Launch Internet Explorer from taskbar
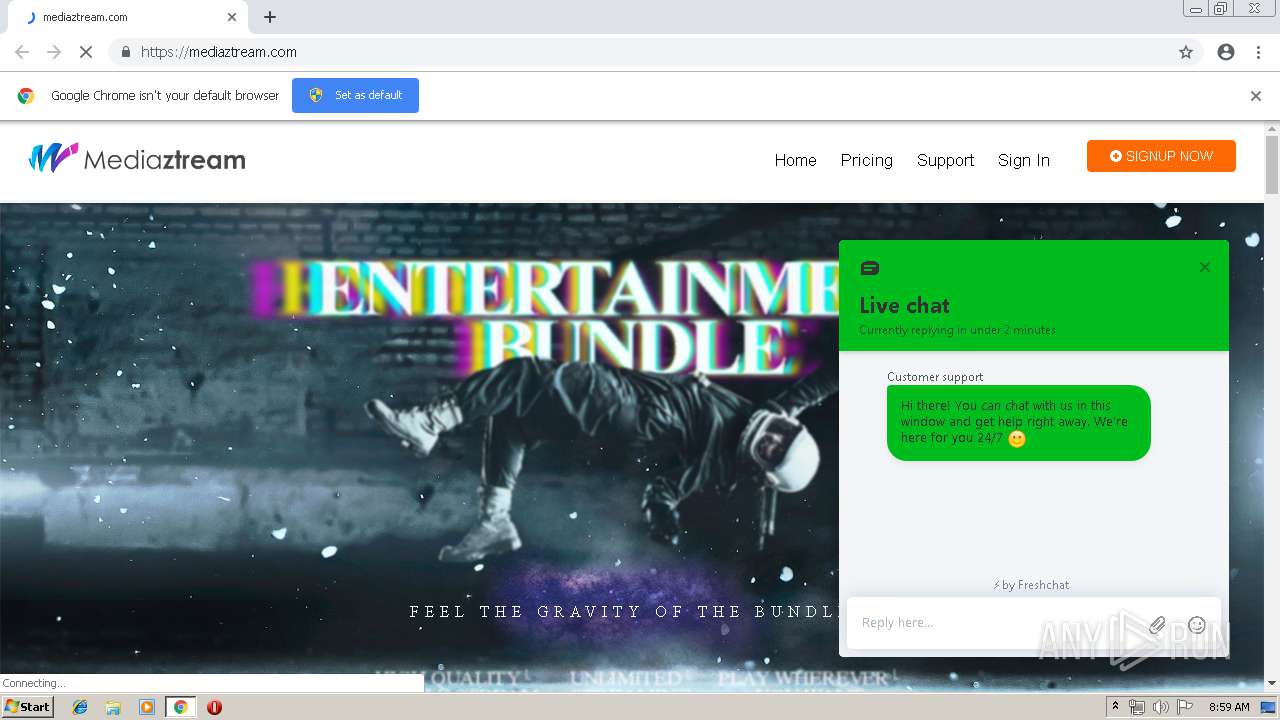The image size is (1280, 720). click(80, 707)
